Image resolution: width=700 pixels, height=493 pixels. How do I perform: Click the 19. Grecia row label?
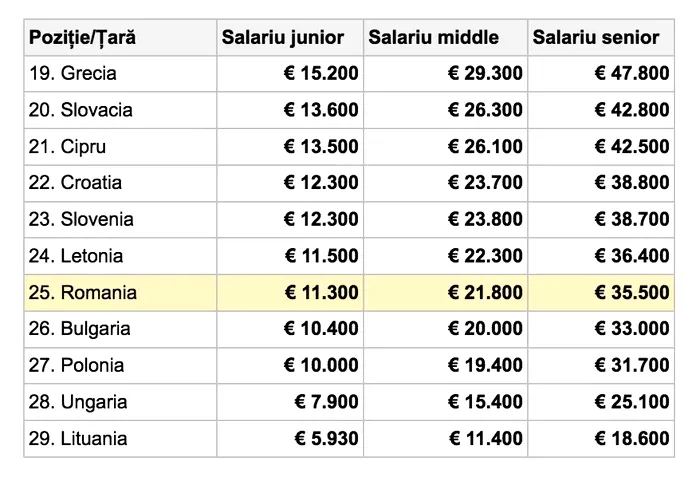tap(73, 73)
